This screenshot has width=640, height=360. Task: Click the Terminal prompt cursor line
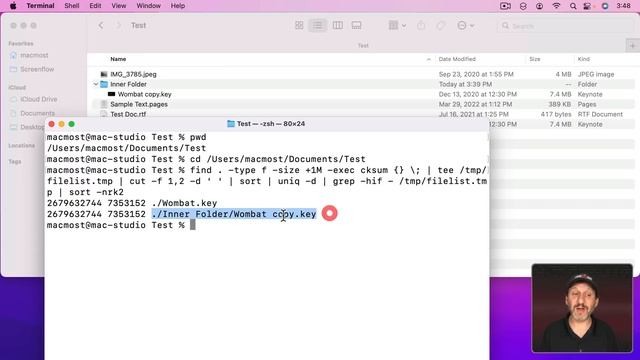click(x=121, y=225)
